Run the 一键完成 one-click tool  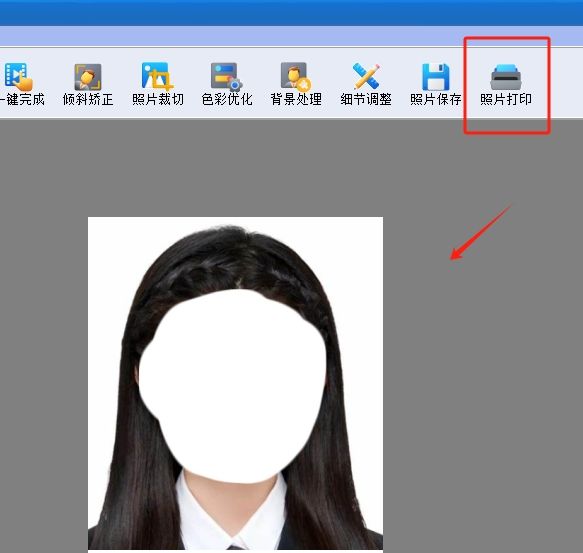click(22, 84)
